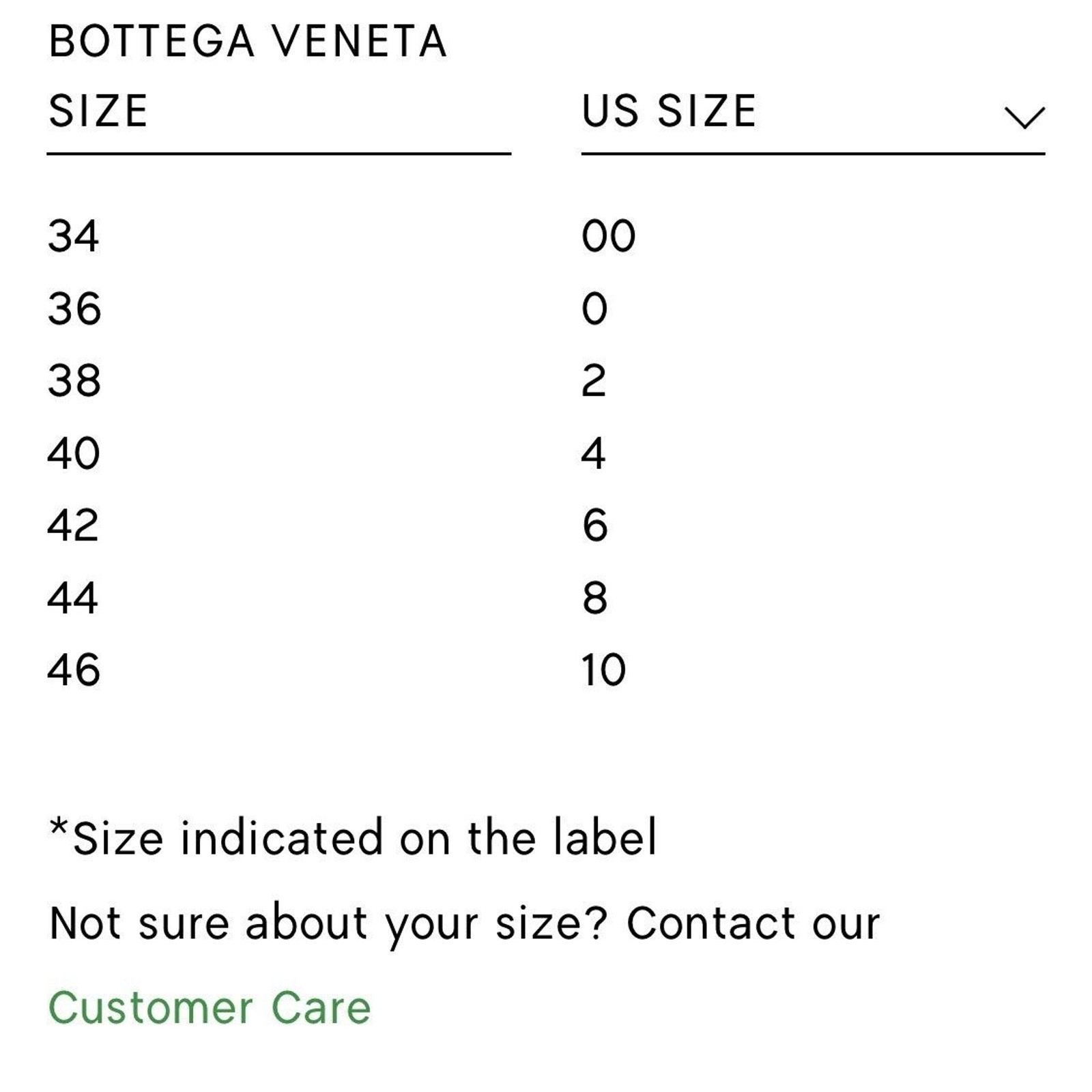Click the US SIZE dropdown chevron arrow
The width and height of the screenshot is (1092, 1092).
click(1024, 117)
